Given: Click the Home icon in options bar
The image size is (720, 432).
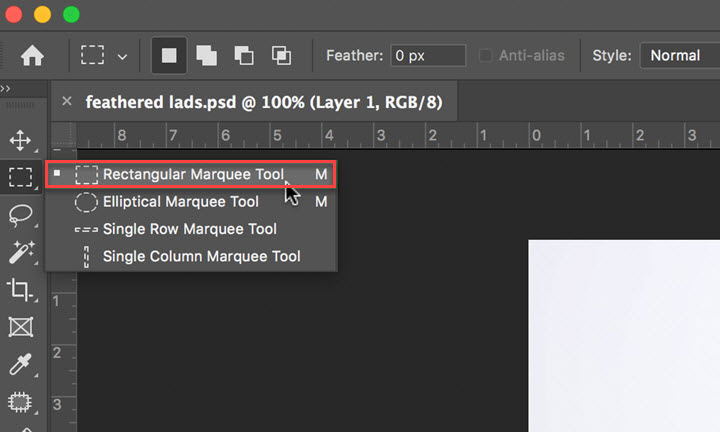Looking at the screenshot, I should [32, 56].
